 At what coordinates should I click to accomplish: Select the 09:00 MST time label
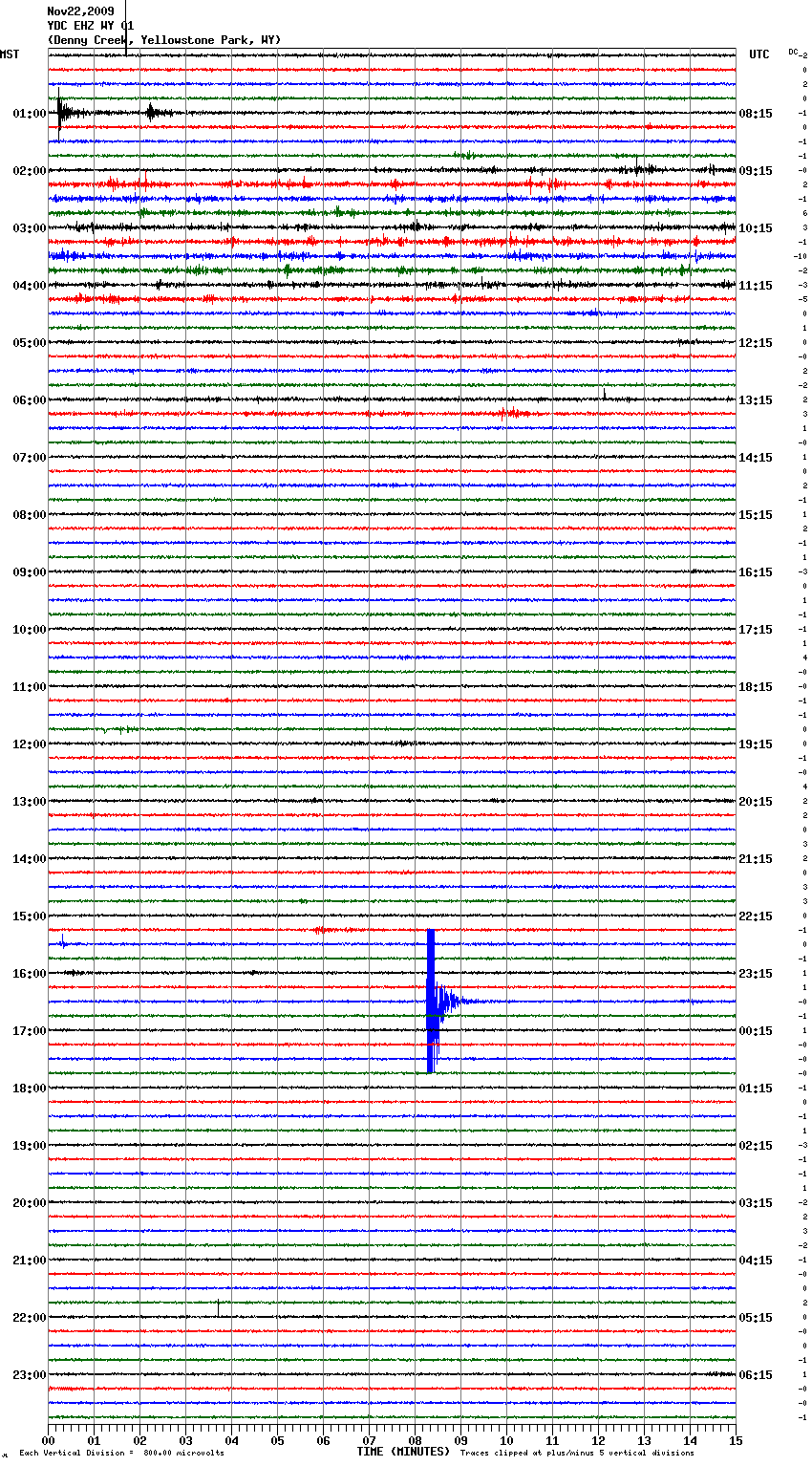[x=29, y=572]
